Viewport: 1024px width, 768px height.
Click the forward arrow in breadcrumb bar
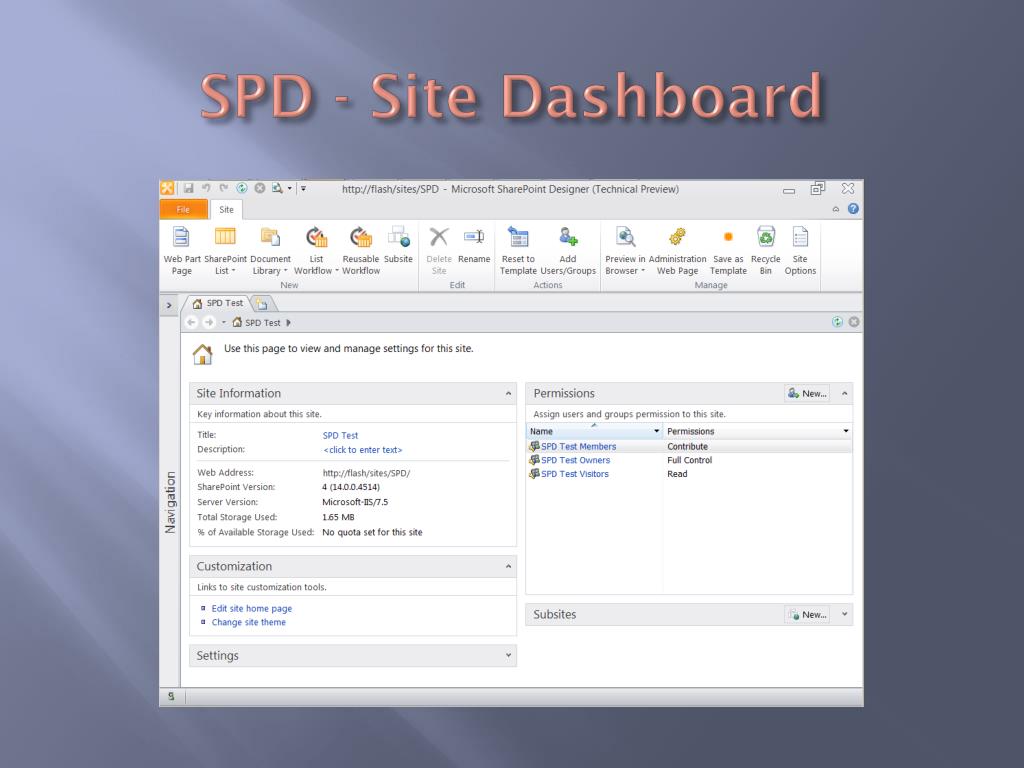(x=208, y=322)
